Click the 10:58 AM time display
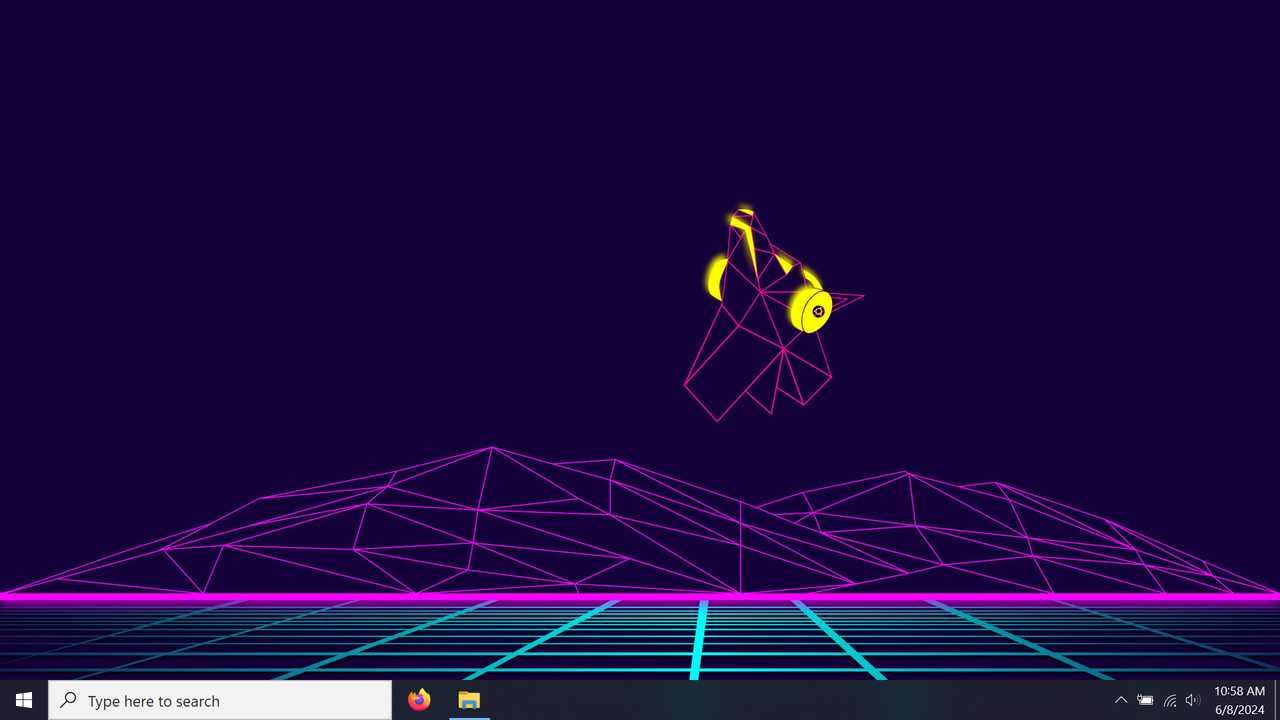Image resolution: width=1280 pixels, height=720 pixels. point(1239,691)
